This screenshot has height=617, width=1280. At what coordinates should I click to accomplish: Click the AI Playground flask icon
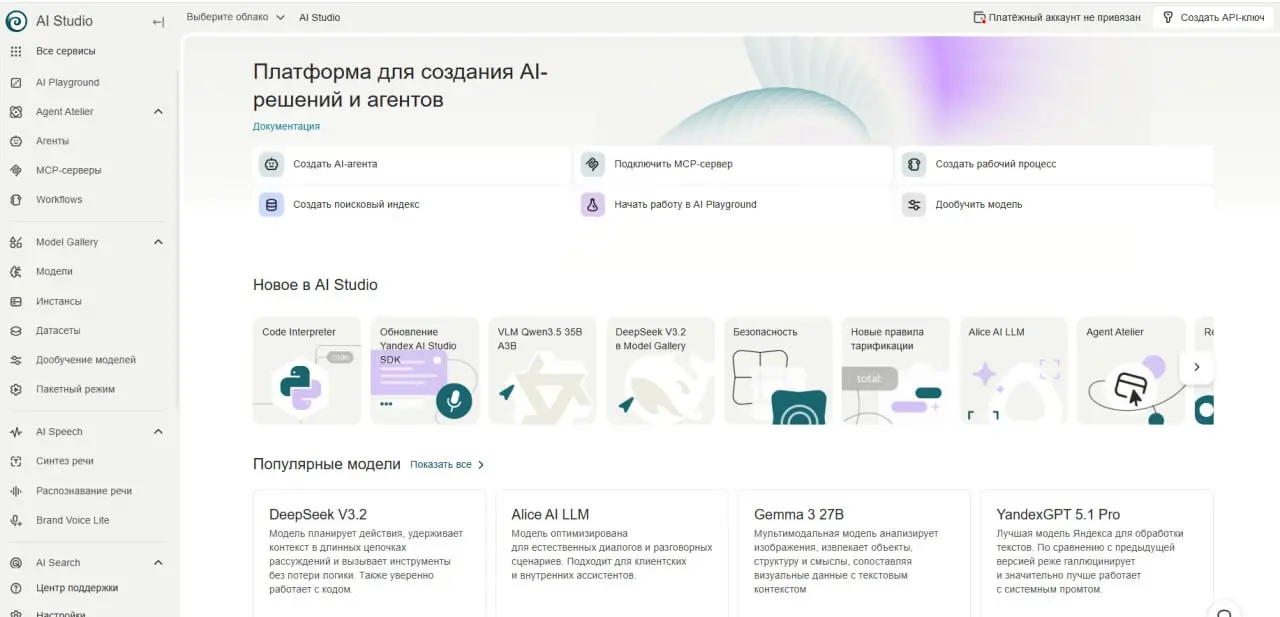[593, 204]
